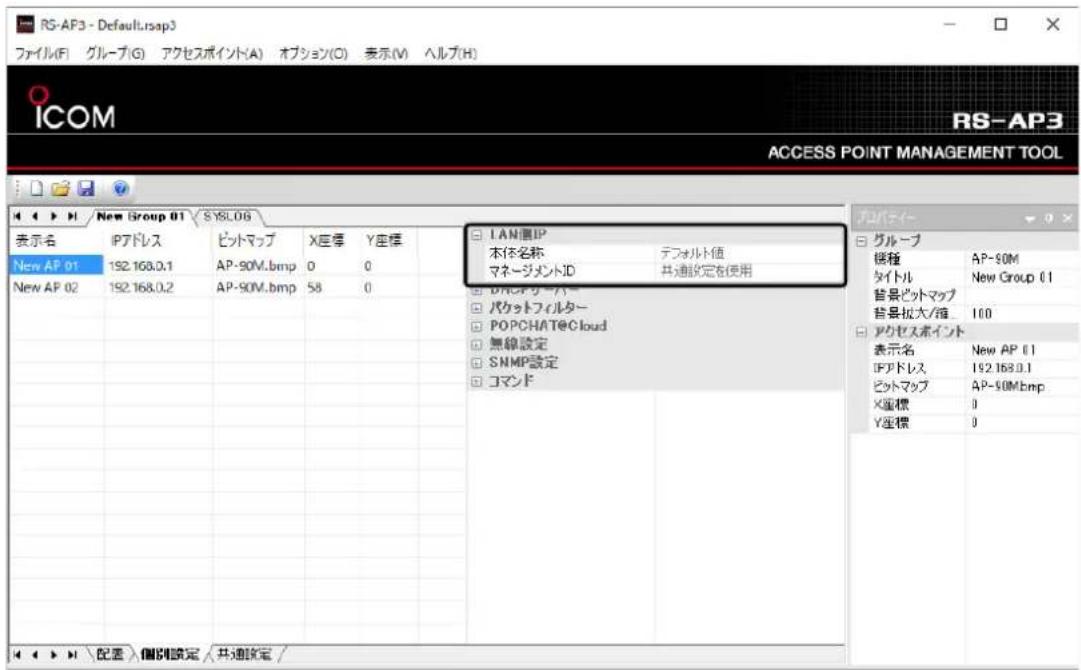
Task: Open the ヘルプ(H) menu
Action: (450, 54)
